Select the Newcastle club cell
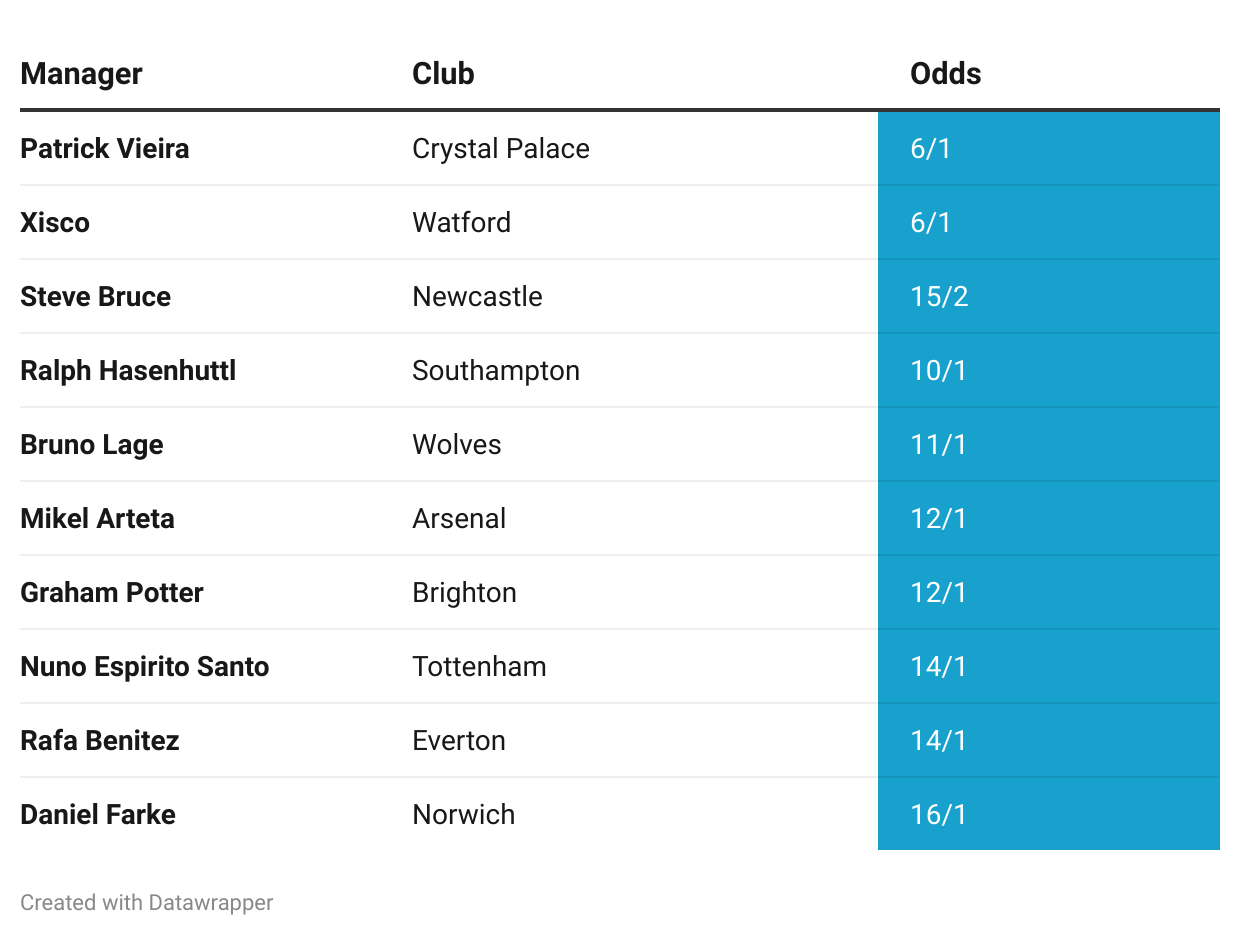Screen dimensions: 1240x936 coord(477,297)
